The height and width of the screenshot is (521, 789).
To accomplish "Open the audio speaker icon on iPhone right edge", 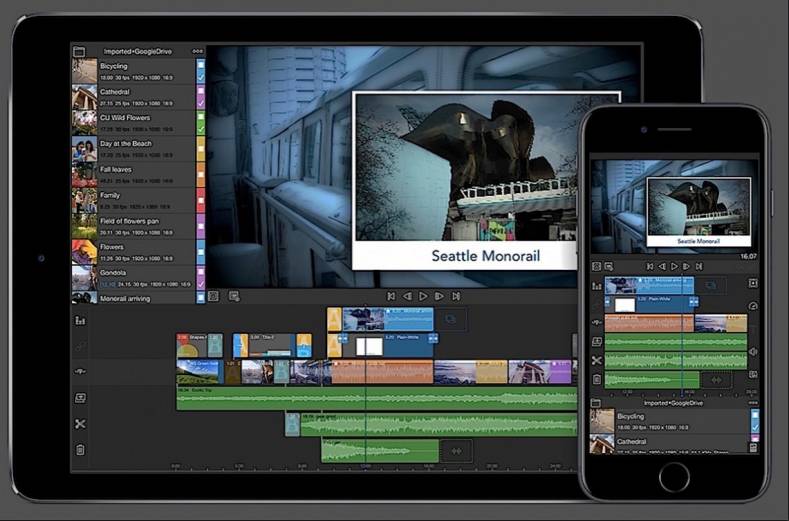I will pos(753,352).
